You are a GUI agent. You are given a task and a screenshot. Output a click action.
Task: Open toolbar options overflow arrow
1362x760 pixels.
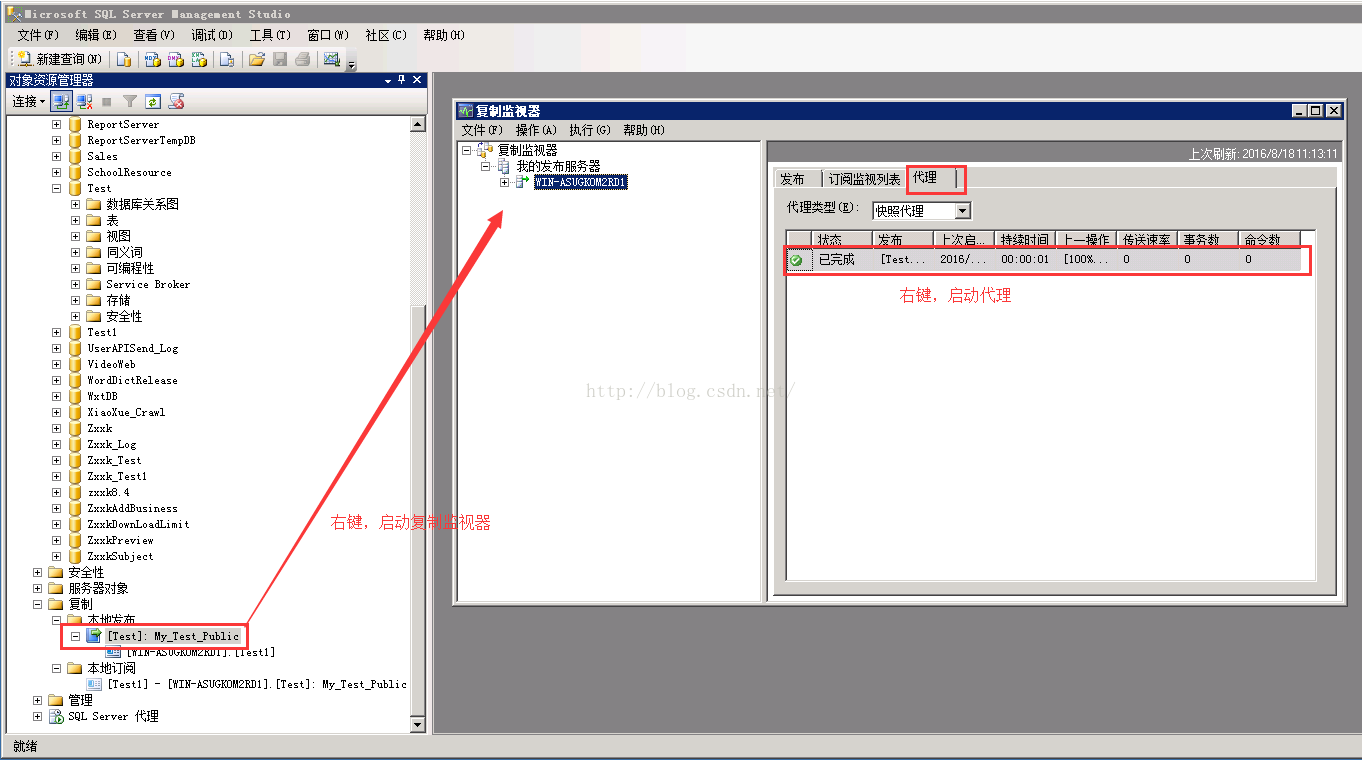tap(351, 65)
